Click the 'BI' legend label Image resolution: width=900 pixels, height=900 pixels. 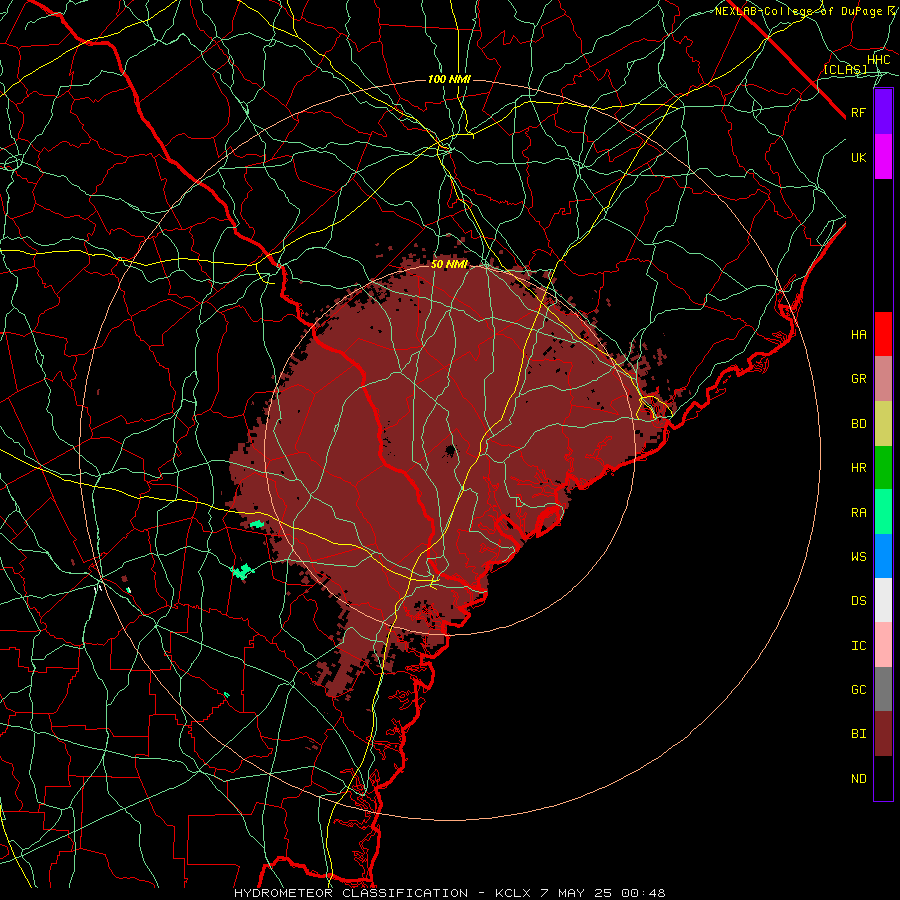point(859,734)
